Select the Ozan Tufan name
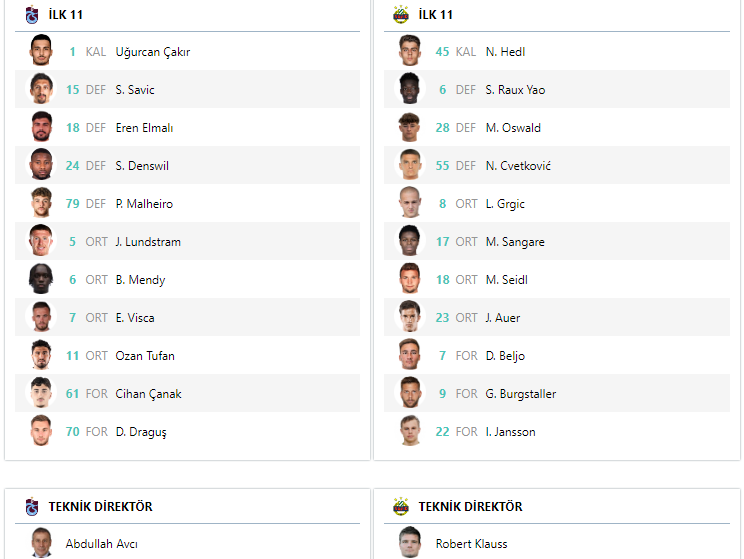 tap(145, 355)
